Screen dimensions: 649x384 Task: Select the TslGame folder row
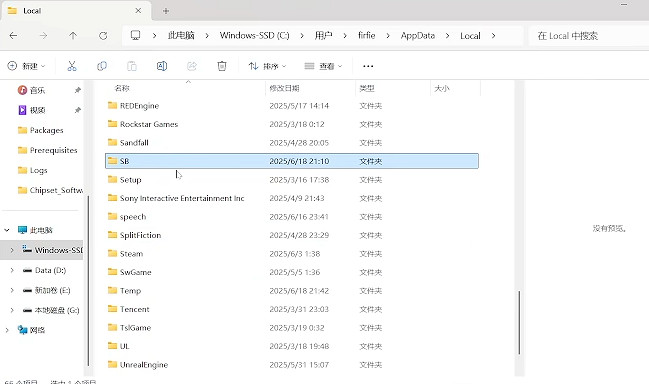[x=292, y=327]
